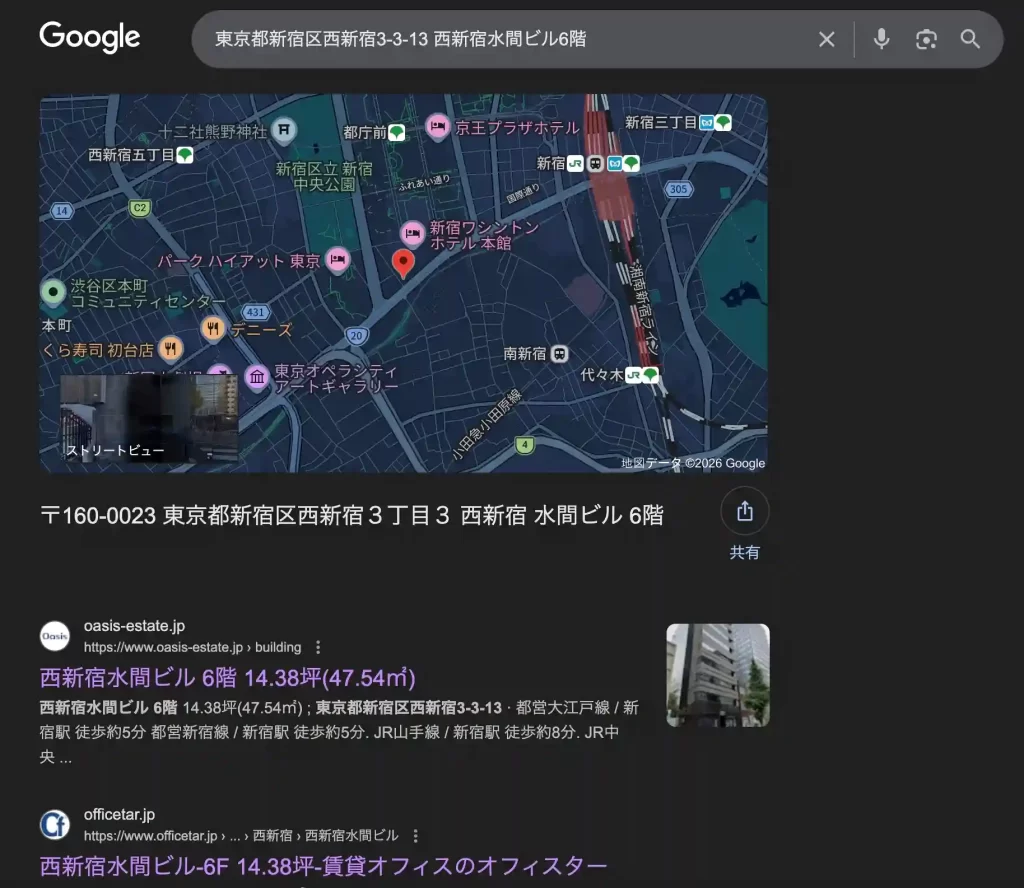The width and height of the screenshot is (1024, 888).
Task: Click the Google logo
Action: pyautogui.click(x=89, y=37)
